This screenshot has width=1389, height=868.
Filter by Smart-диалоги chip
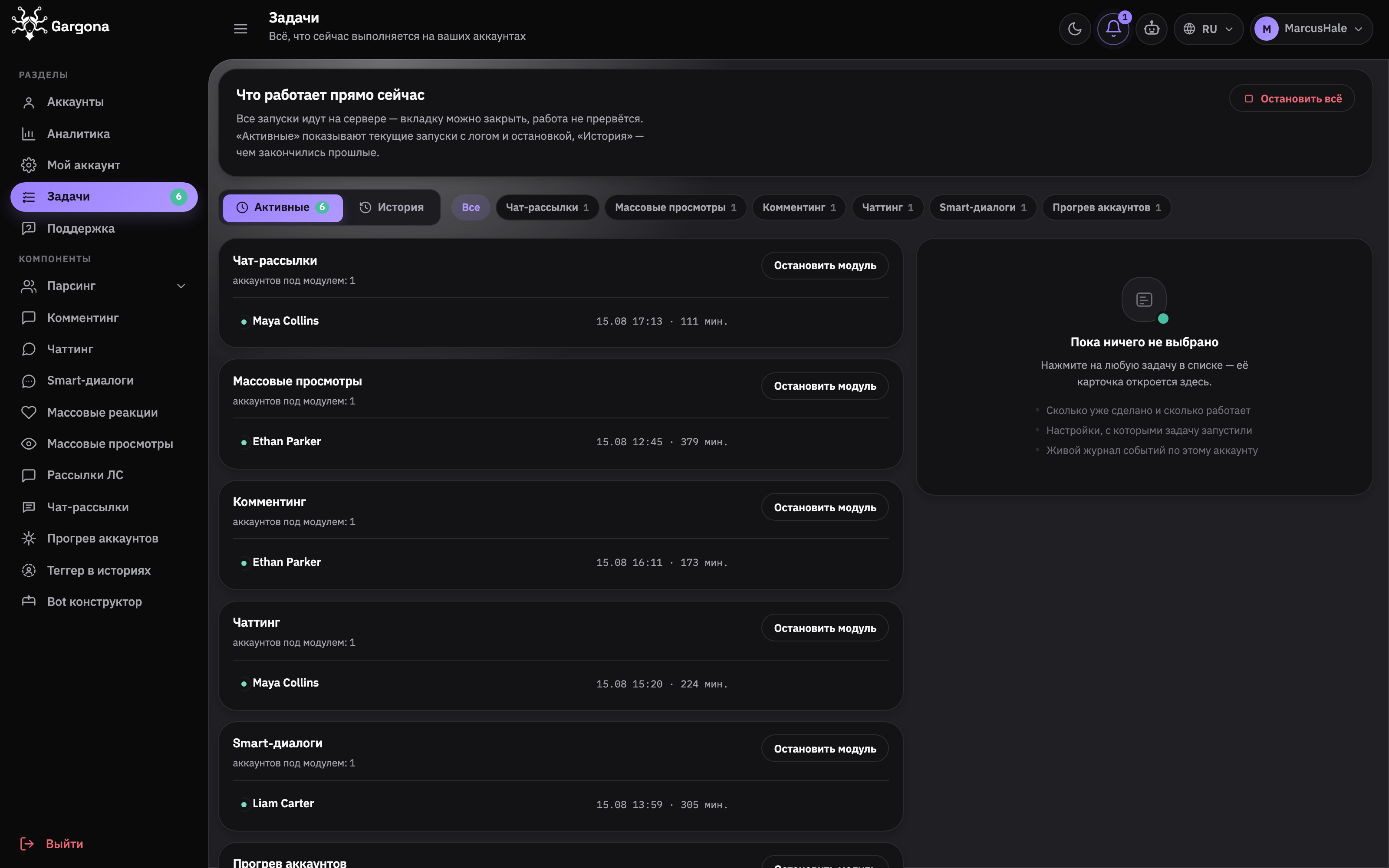tap(983, 207)
